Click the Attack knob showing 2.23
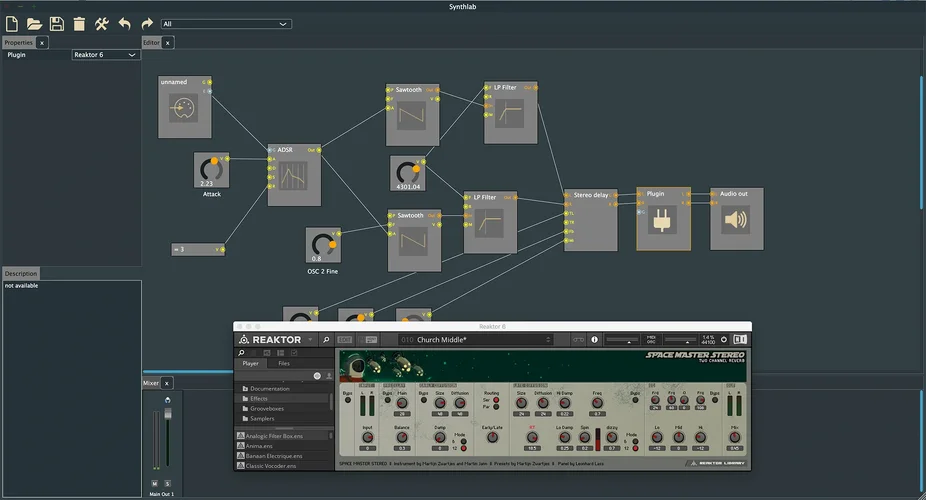The image size is (926, 500). [x=211, y=169]
